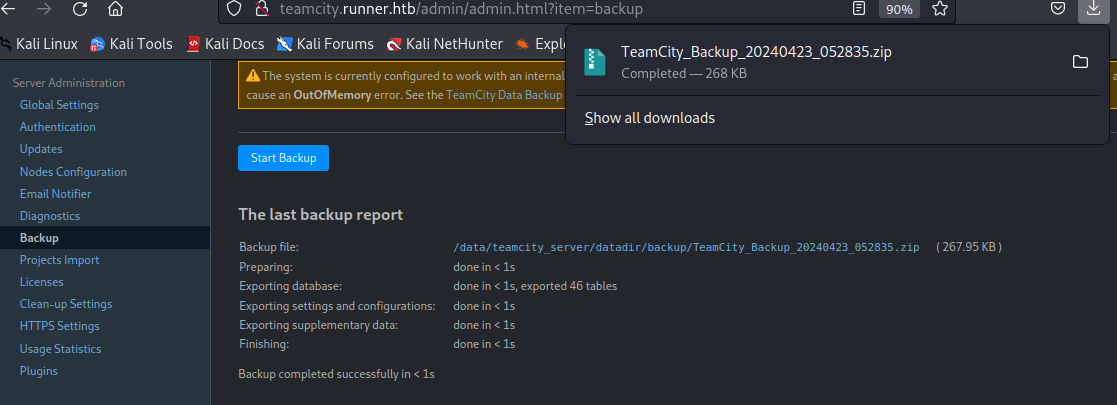
Task: Click the 'Exporting supplementary data:' label
Action: coord(318,325)
